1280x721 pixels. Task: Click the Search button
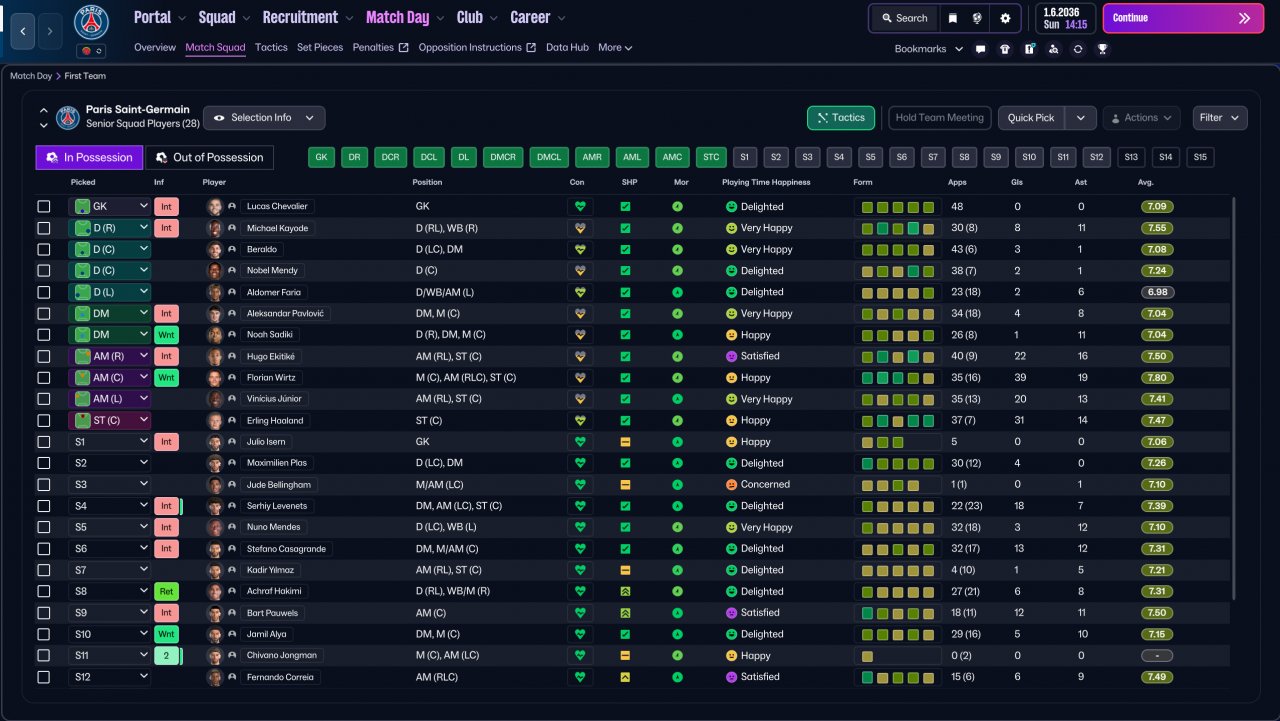click(904, 18)
